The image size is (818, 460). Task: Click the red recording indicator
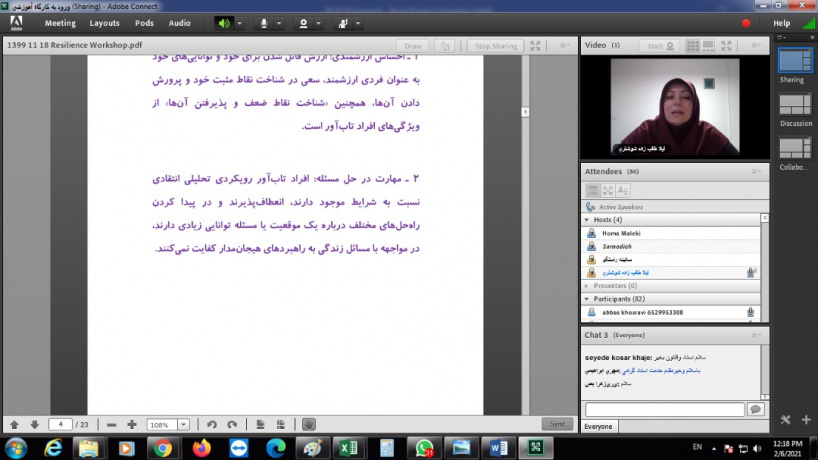click(746, 23)
